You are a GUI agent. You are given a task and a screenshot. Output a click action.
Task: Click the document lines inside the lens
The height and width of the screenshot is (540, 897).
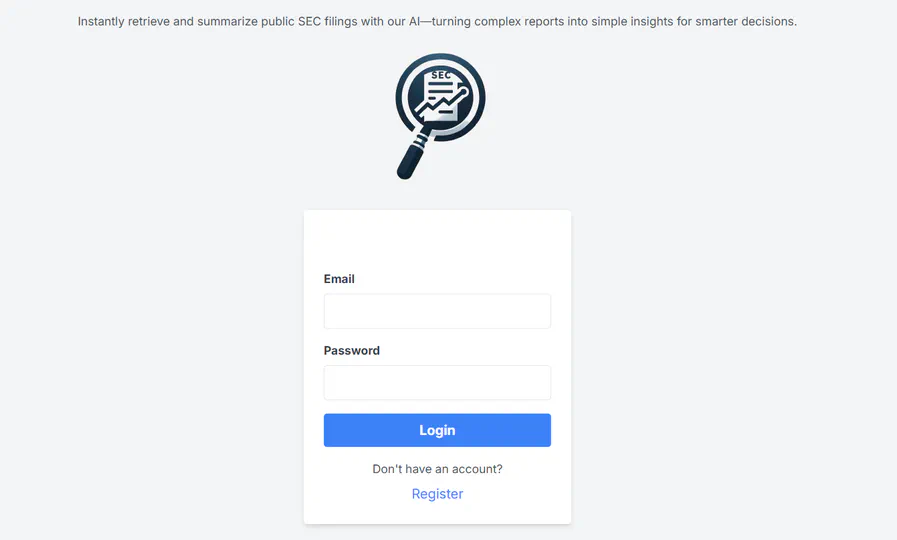point(440,90)
